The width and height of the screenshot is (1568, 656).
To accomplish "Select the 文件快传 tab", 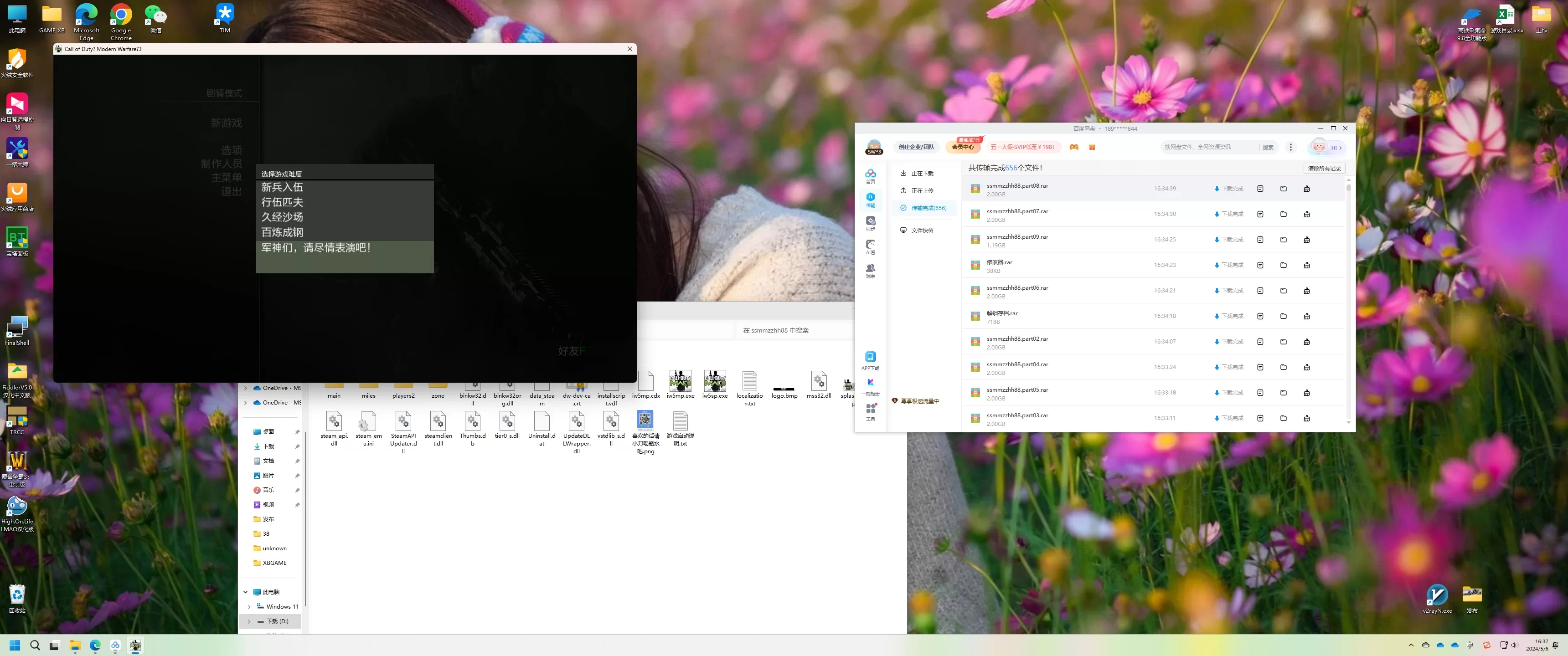I will [x=922, y=231].
